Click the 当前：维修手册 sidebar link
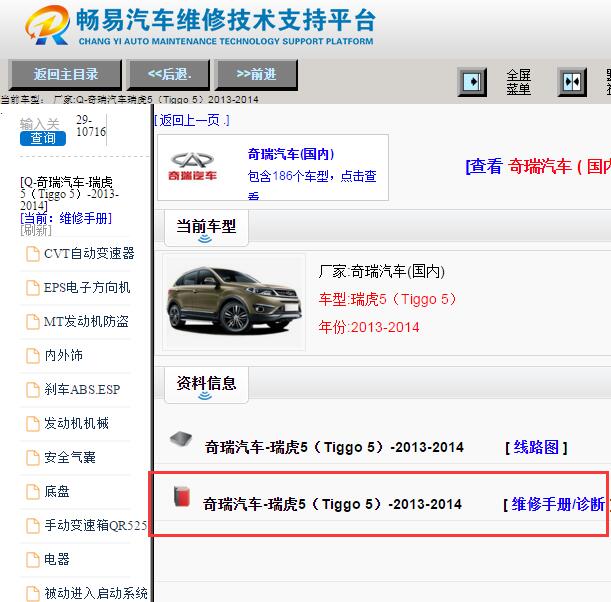This screenshot has height=602, width=611. 66,218
